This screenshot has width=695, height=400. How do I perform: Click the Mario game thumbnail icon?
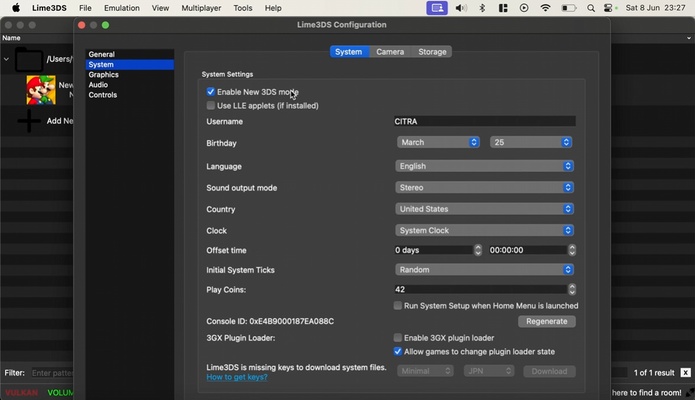(x=41, y=90)
